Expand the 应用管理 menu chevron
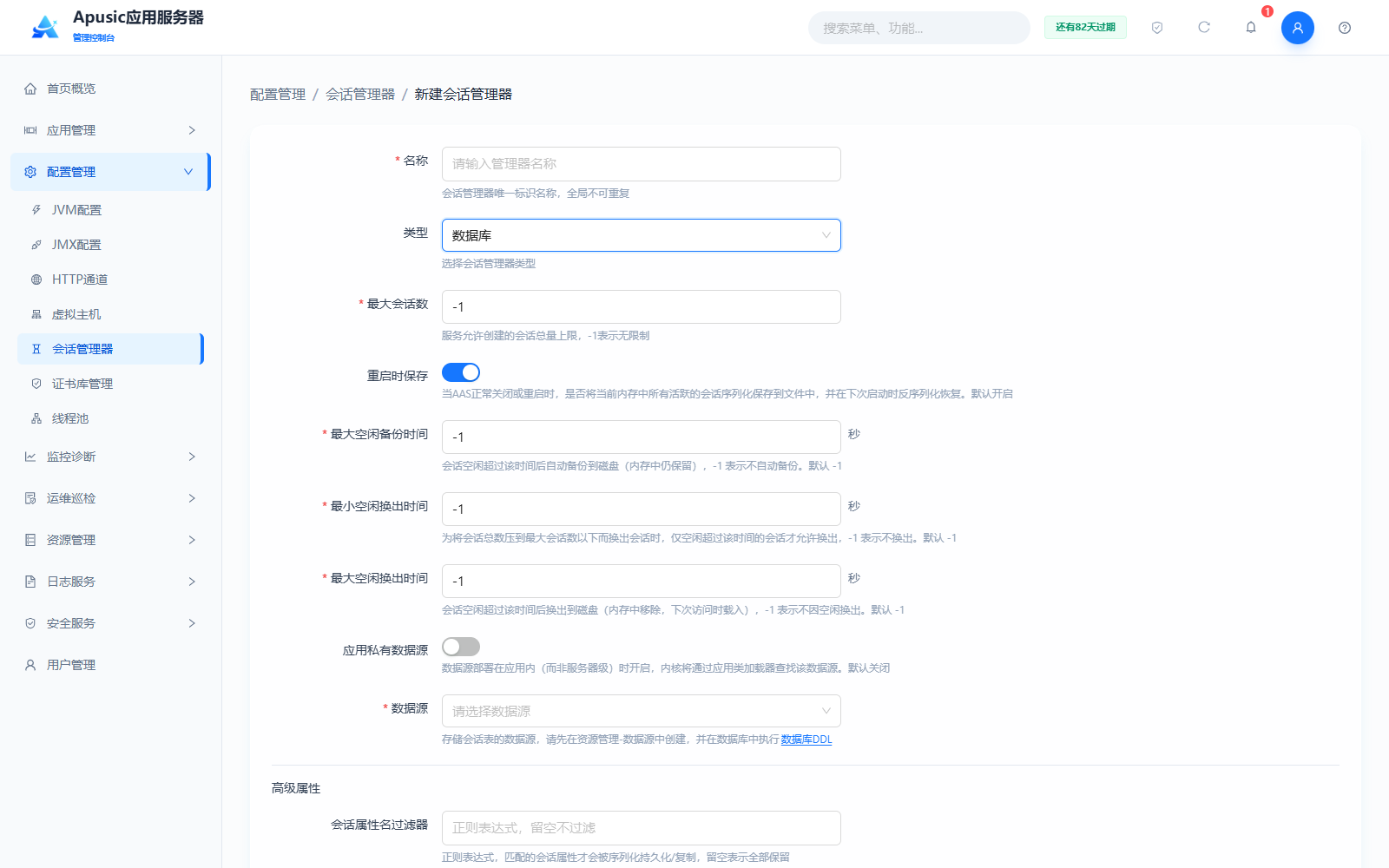 point(192,130)
